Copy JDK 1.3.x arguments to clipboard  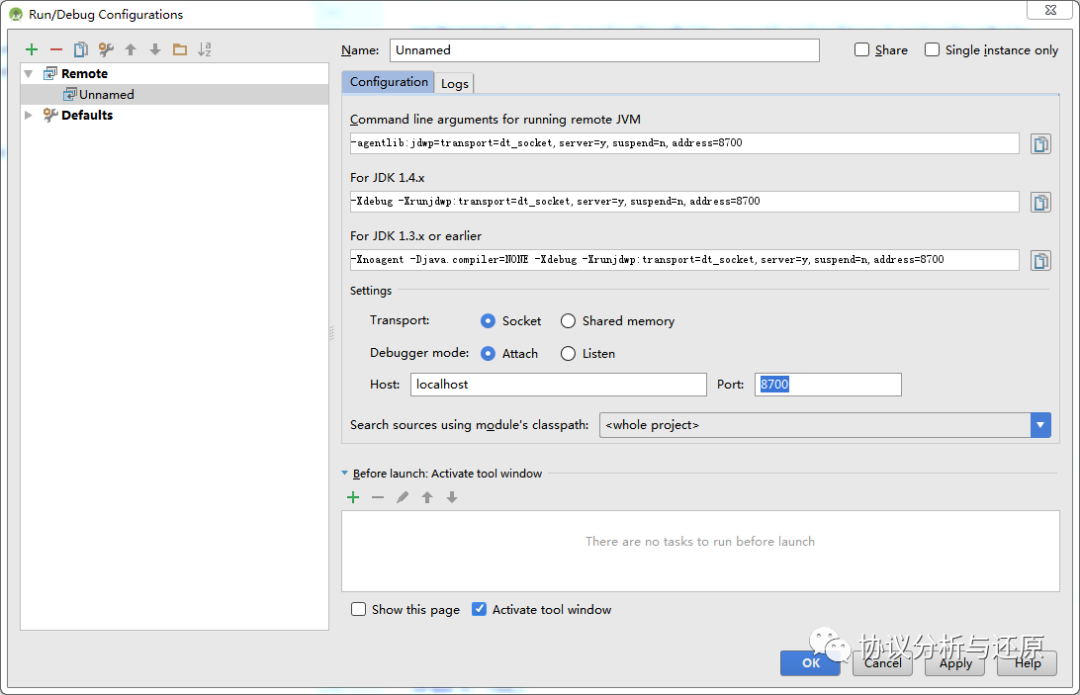(1040, 261)
